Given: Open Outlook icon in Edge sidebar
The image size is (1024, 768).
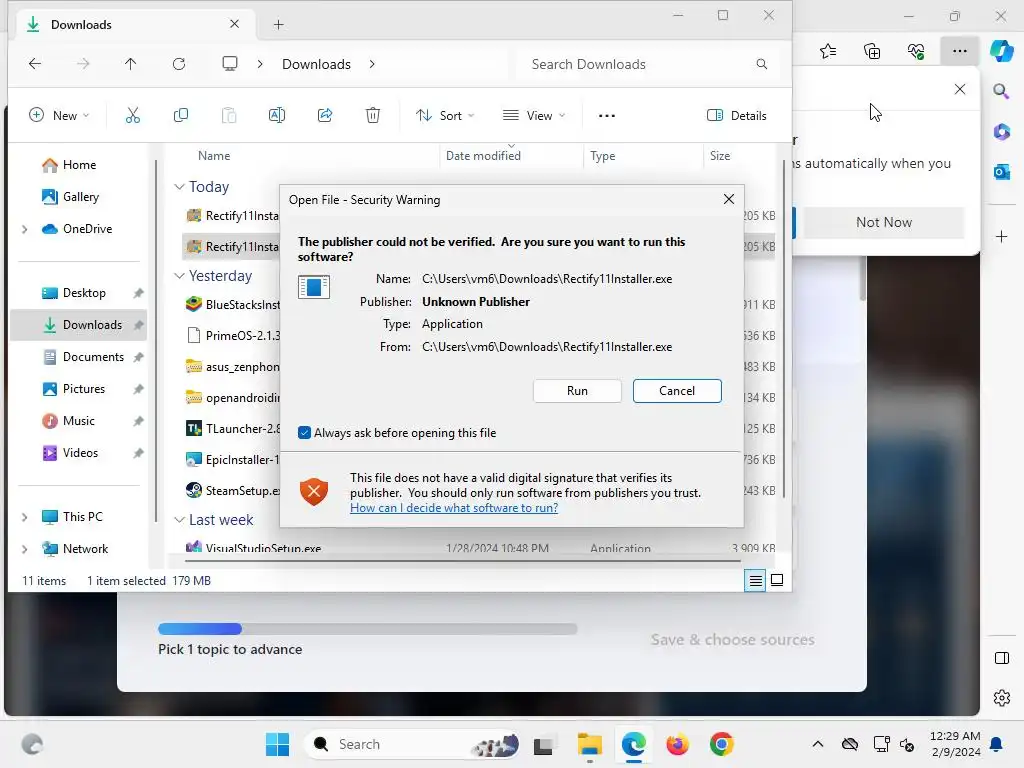Looking at the screenshot, I should 1002,172.
